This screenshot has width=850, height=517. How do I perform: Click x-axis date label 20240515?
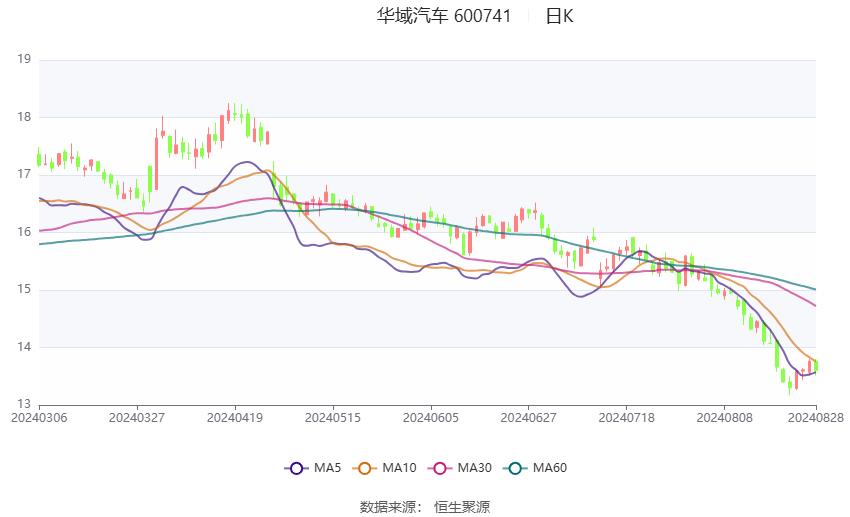(x=333, y=418)
